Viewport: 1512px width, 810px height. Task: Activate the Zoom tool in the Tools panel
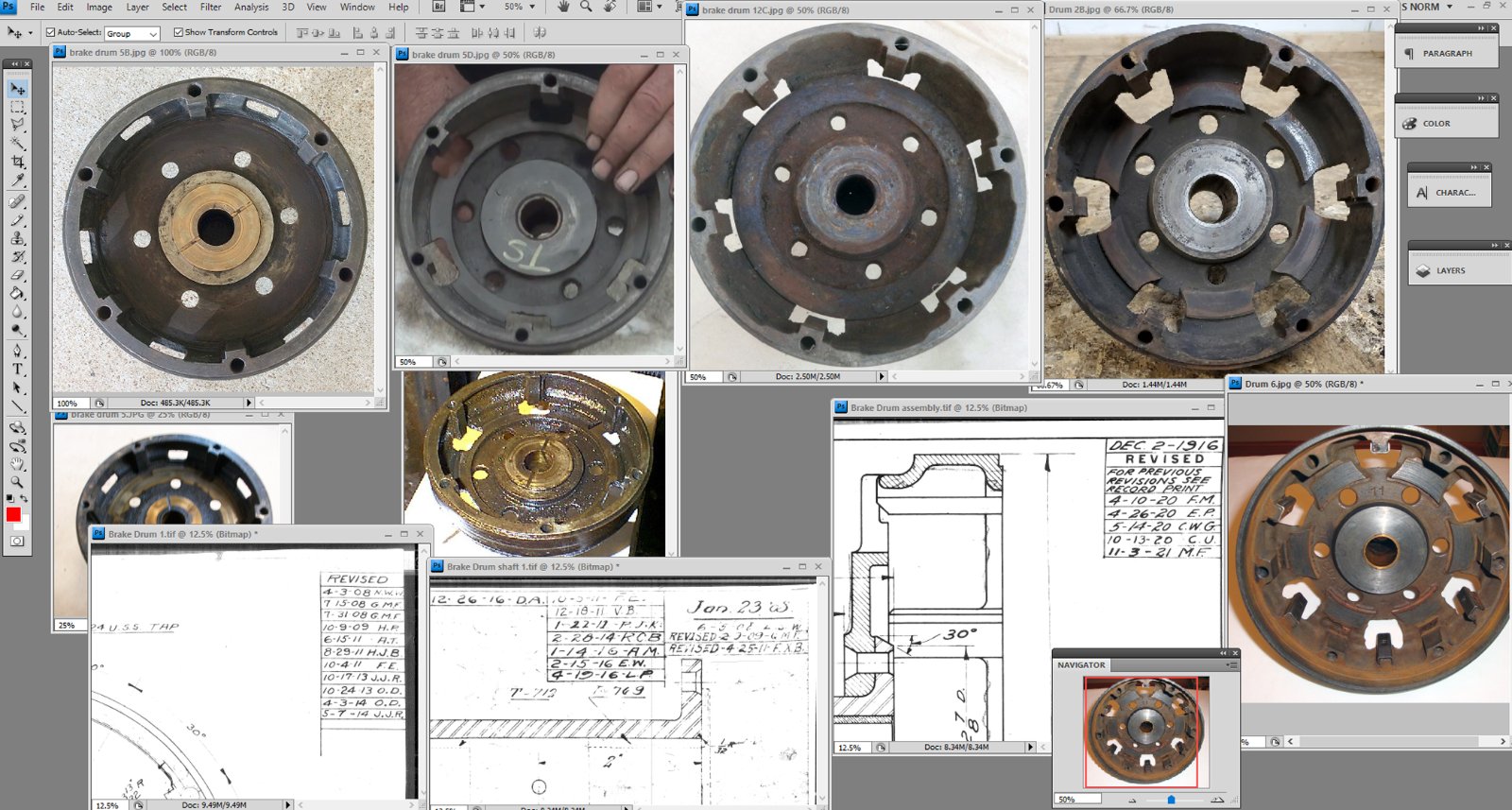pos(17,482)
